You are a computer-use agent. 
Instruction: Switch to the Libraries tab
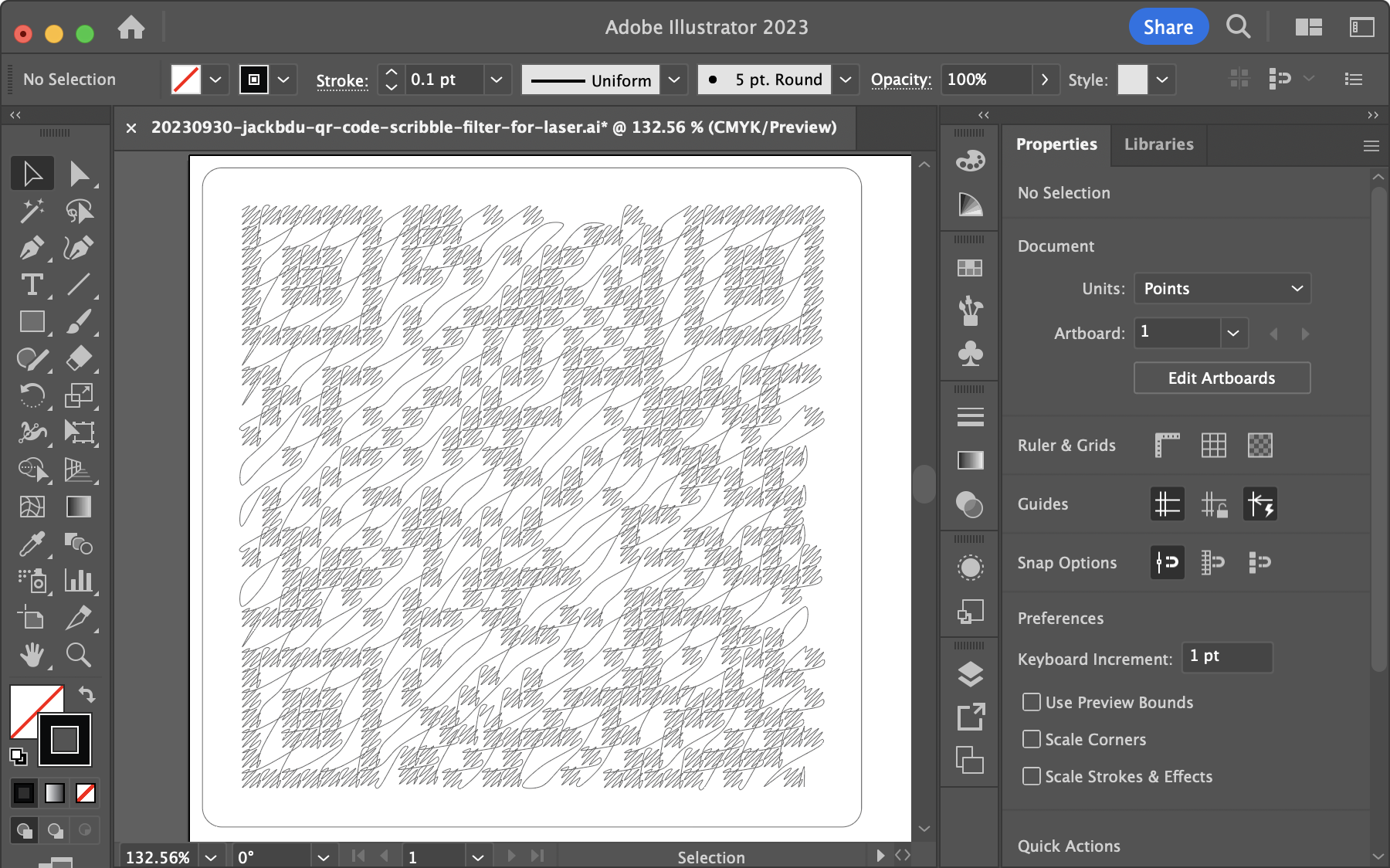pos(1158,144)
